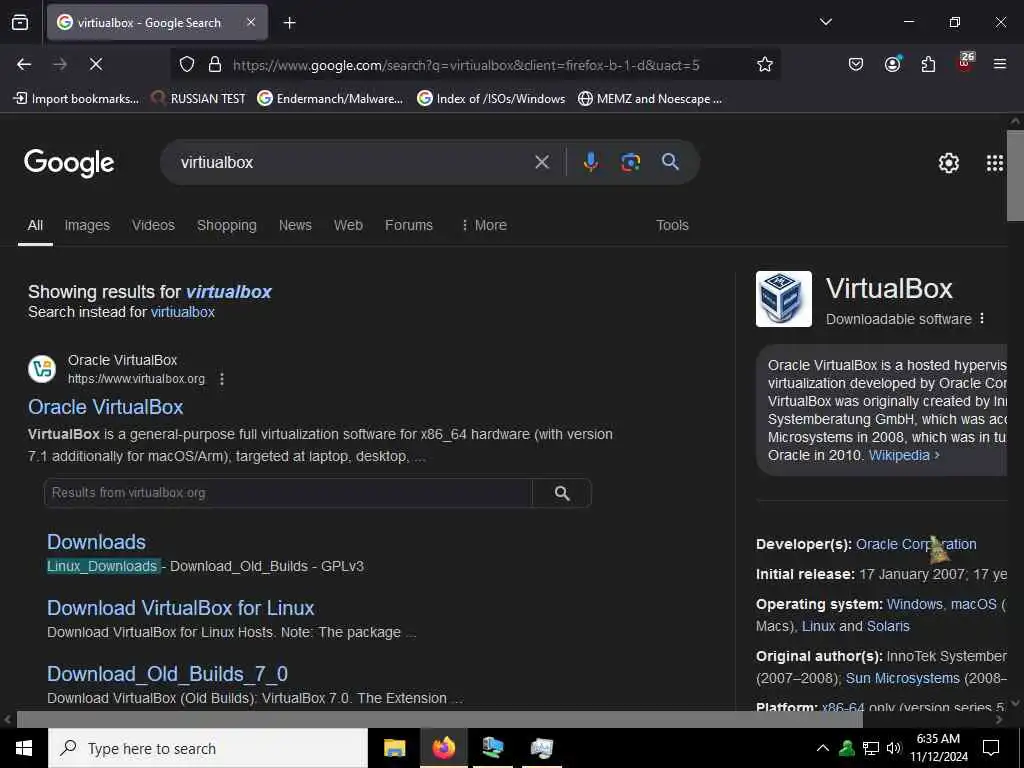Open the Endermanch/Malware bookmark
Screen dimensions: 1024x768
(330, 99)
